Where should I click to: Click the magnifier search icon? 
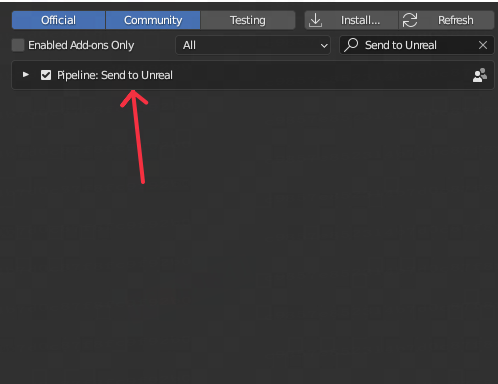[351, 45]
